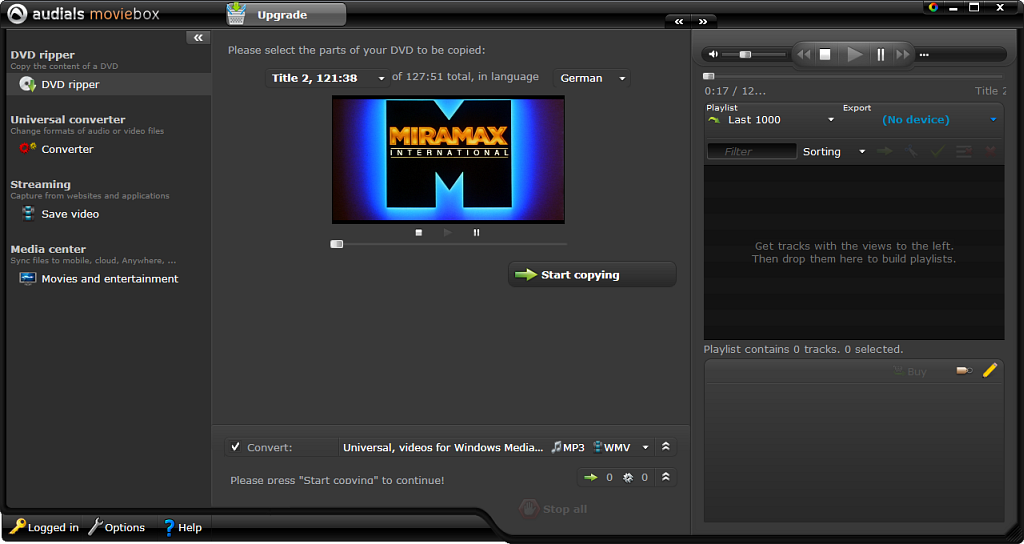Viewport: 1024px width, 544px height.
Task: Pause the DVD preview
Action: coord(476,232)
